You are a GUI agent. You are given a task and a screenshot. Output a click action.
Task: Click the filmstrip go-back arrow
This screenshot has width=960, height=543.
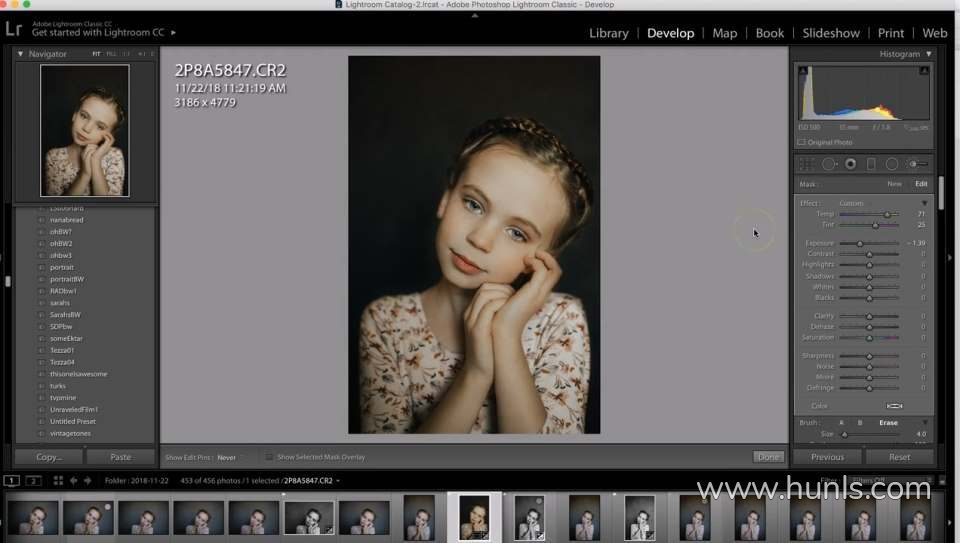click(x=73, y=481)
